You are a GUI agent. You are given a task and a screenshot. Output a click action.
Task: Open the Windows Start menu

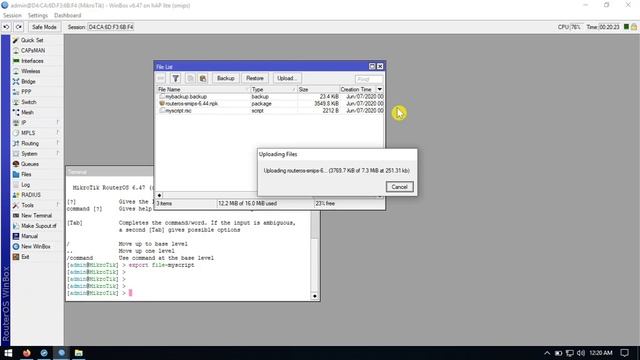[x=8, y=353]
